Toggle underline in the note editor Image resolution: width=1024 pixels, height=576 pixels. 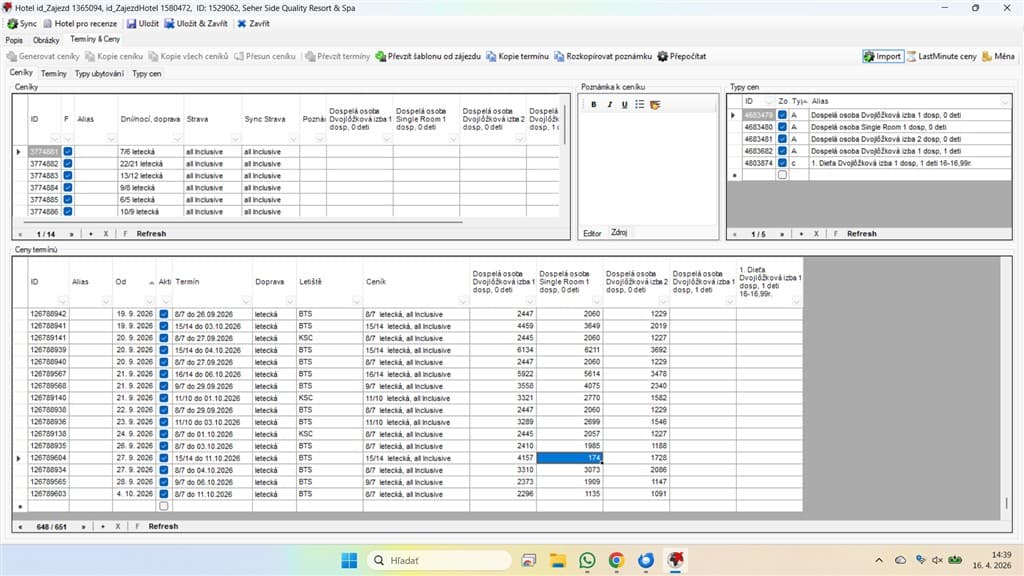click(x=624, y=104)
